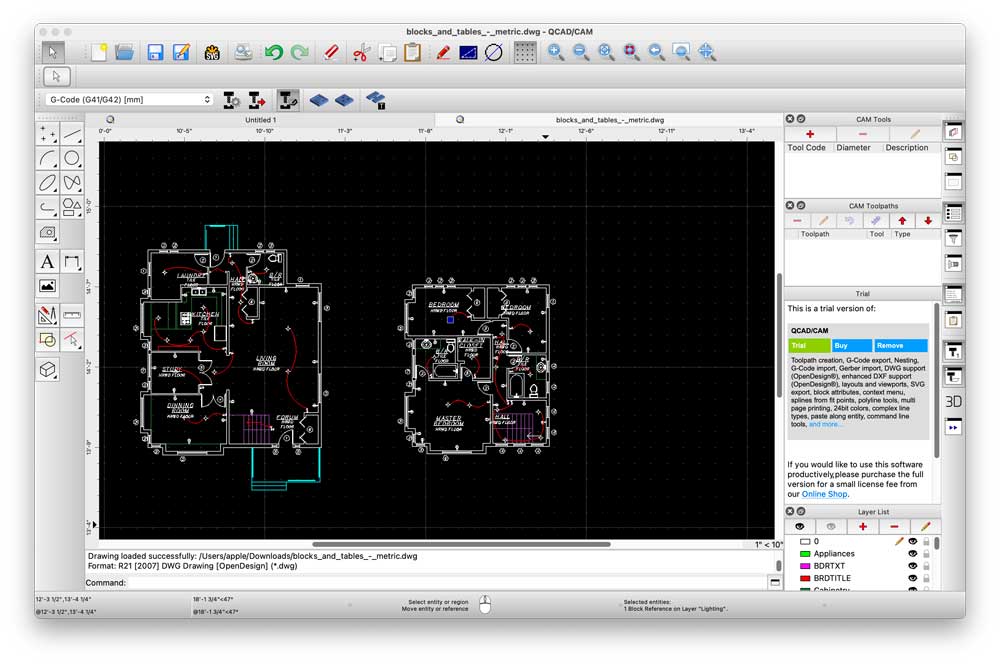
Task: Open the G-Code (G41/G42) configuration dropdown
Action: [129, 100]
